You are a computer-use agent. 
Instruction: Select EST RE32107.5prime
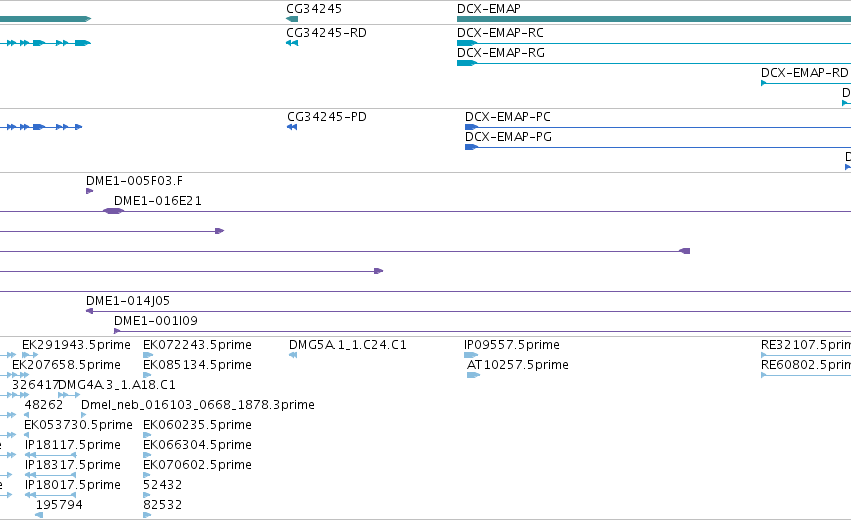(x=806, y=345)
